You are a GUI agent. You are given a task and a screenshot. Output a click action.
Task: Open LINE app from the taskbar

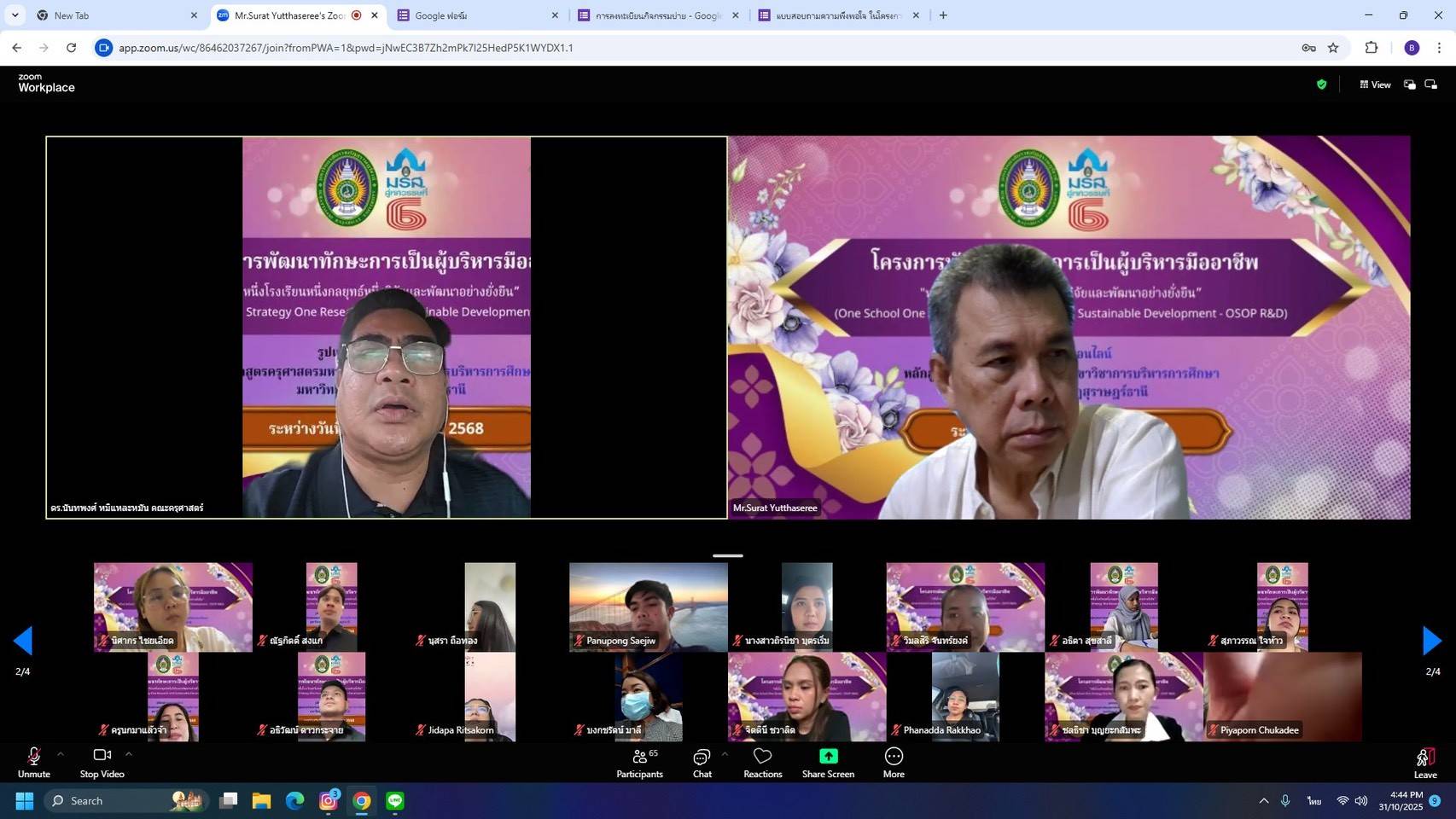coord(394,800)
